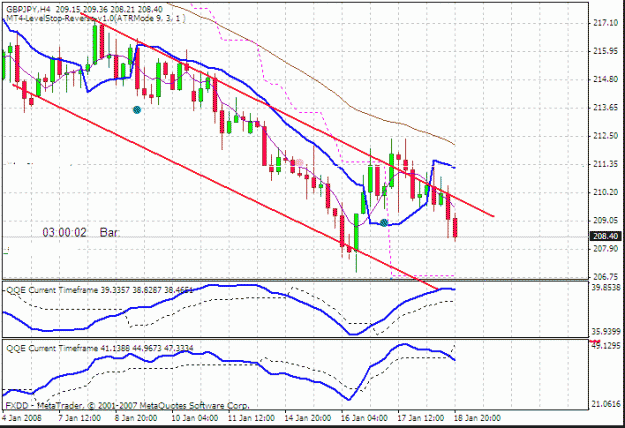625x428 pixels.
Task: Click the 14 Jan 20:00 time label
Action: (308, 418)
